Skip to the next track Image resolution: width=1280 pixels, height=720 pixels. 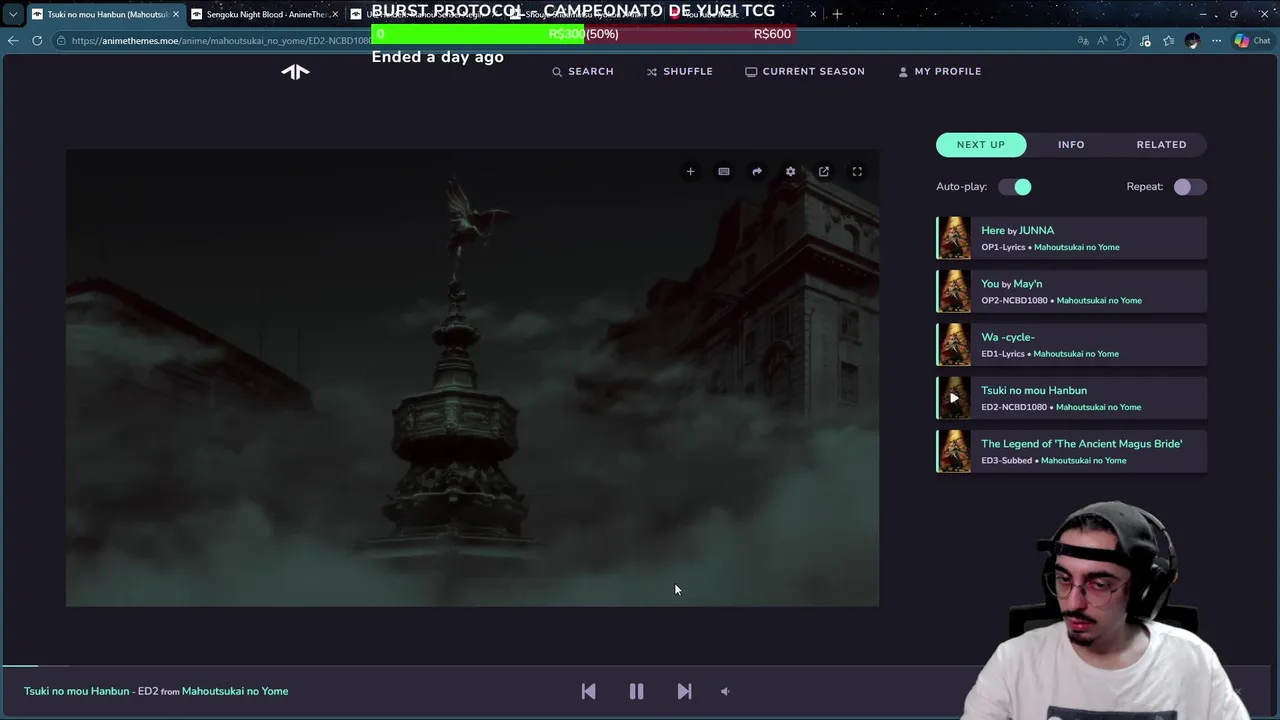684,691
